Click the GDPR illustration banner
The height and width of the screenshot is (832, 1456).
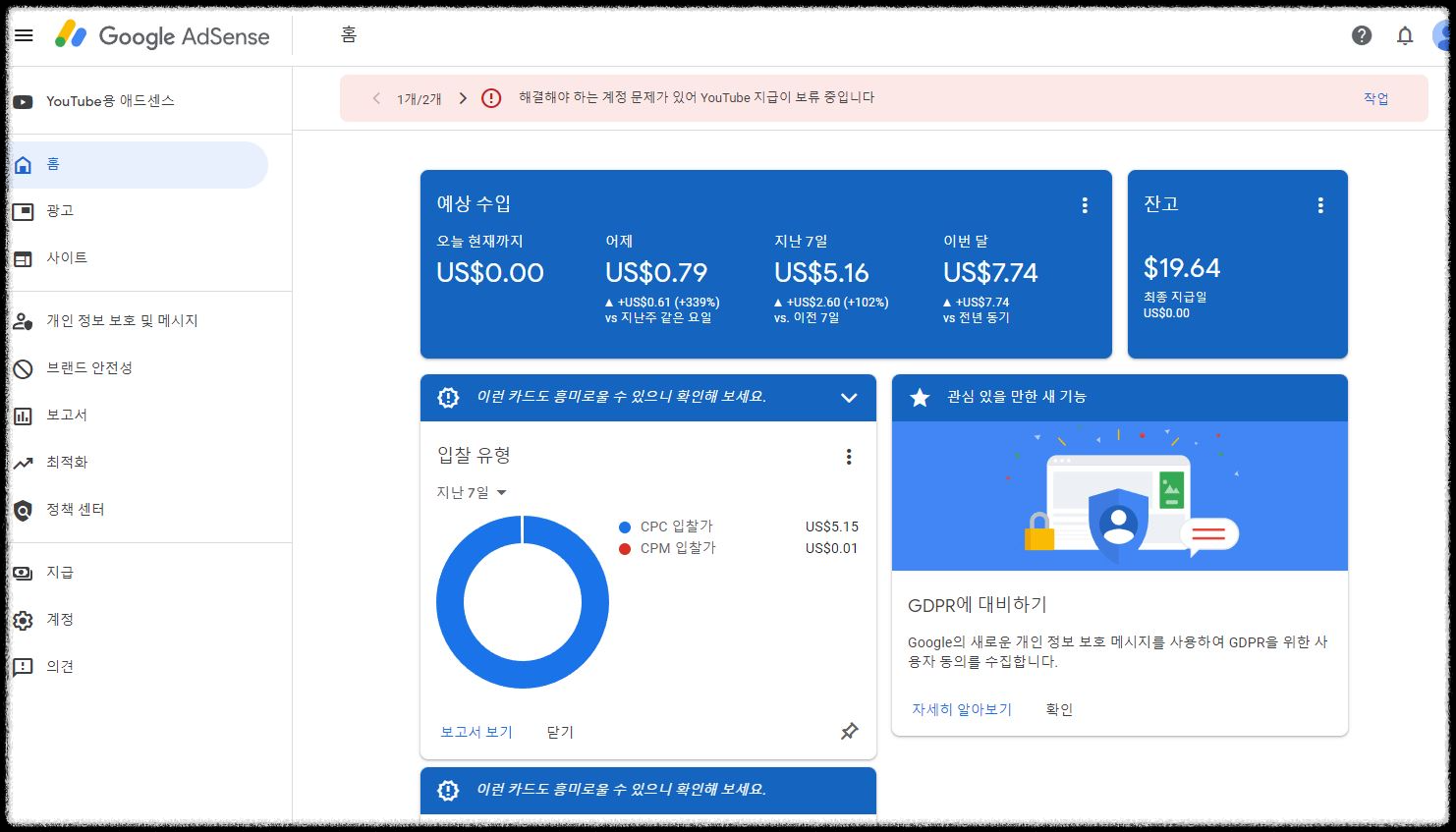tap(1120, 496)
